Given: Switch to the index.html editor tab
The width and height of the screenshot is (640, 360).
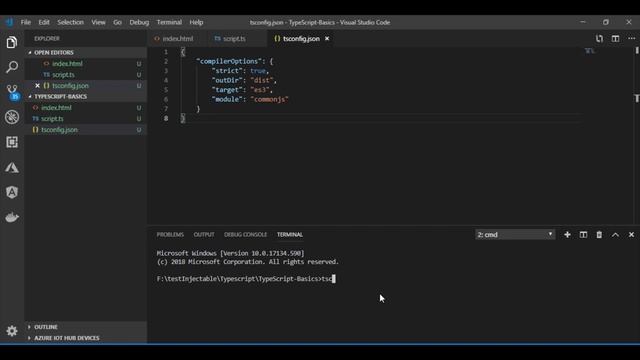Looking at the screenshot, I should pos(177,38).
